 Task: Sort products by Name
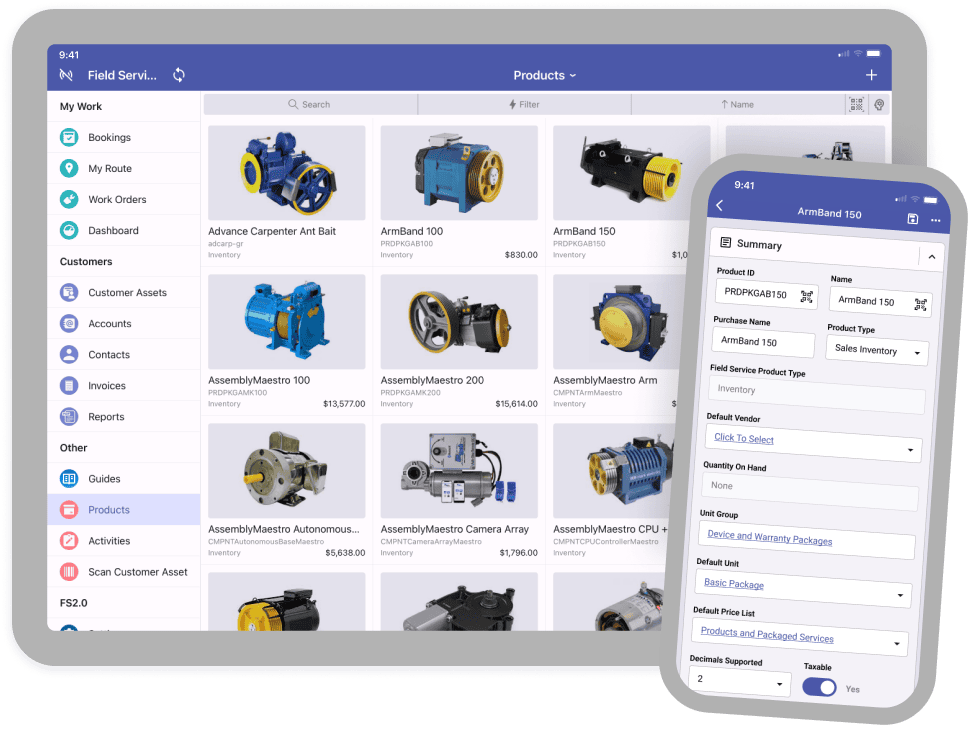pyautogui.click(x=738, y=104)
